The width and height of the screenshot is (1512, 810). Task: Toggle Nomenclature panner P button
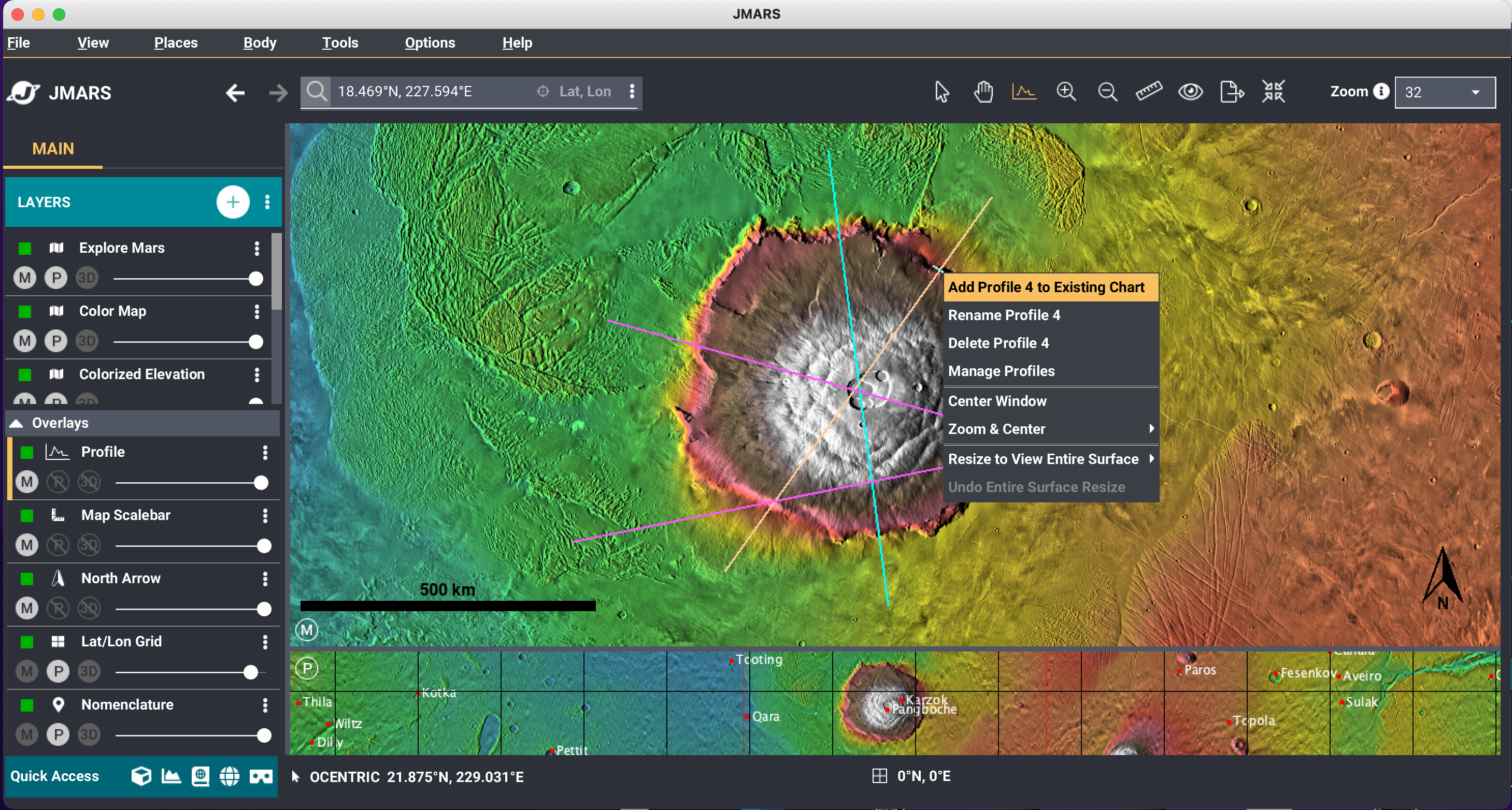58,735
